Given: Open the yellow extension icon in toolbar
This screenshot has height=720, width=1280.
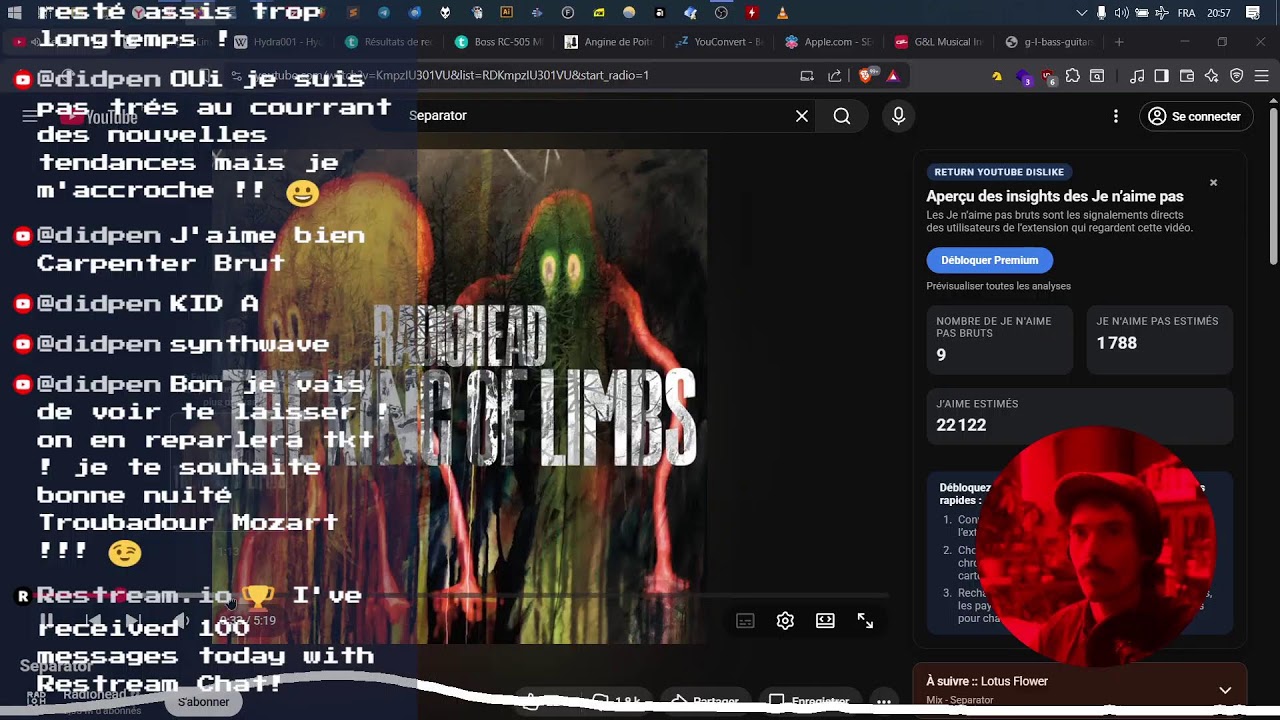Looking at the screenshot, I should [996, 75].
